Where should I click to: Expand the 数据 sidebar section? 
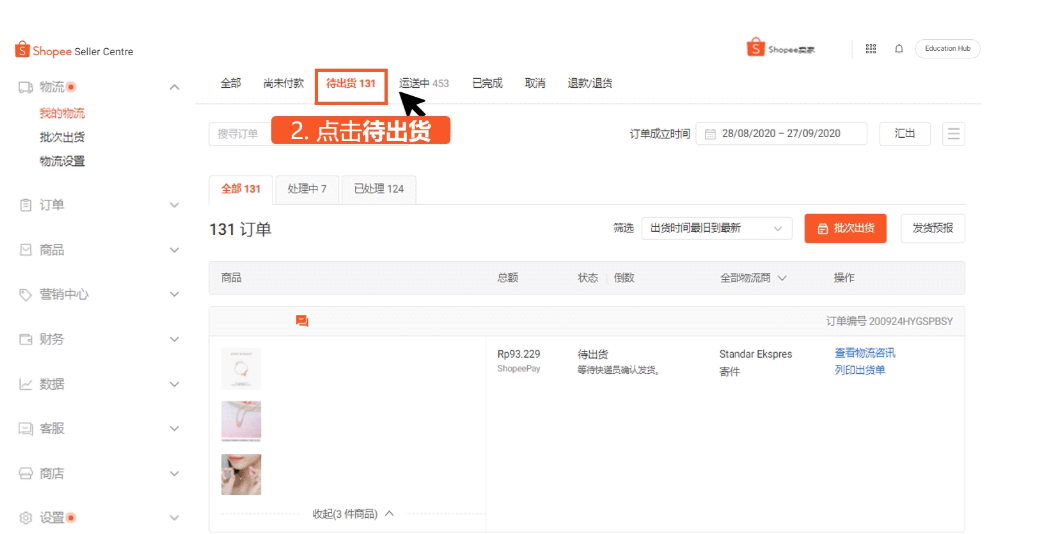click(x=175, y=384)
